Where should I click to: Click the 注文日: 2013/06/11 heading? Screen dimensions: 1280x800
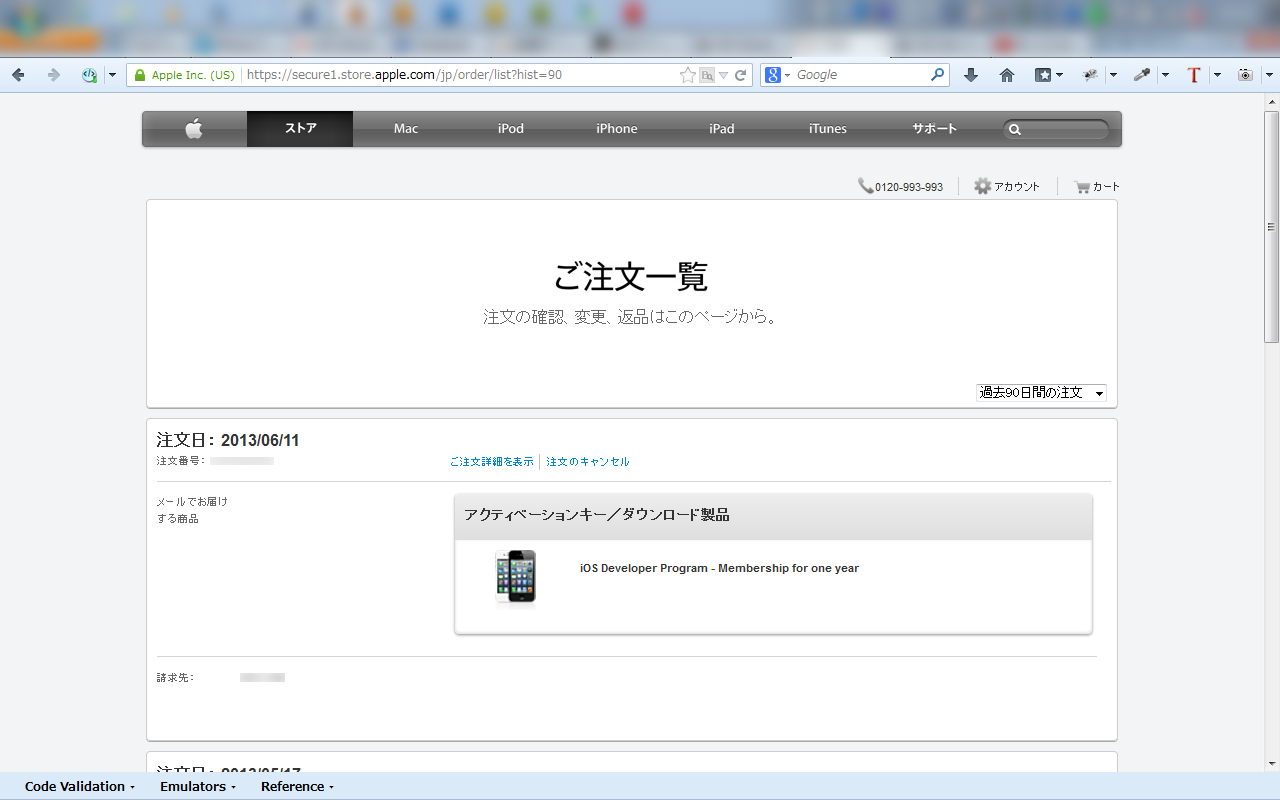point(228,440)
